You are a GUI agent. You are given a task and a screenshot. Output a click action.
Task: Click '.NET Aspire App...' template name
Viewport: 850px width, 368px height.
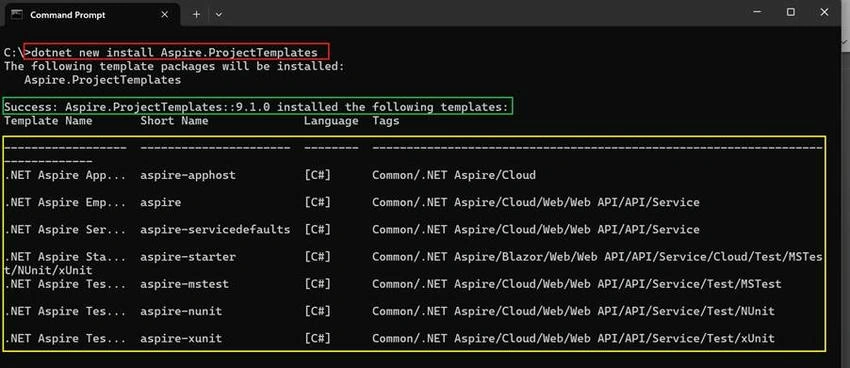(65, 175)
